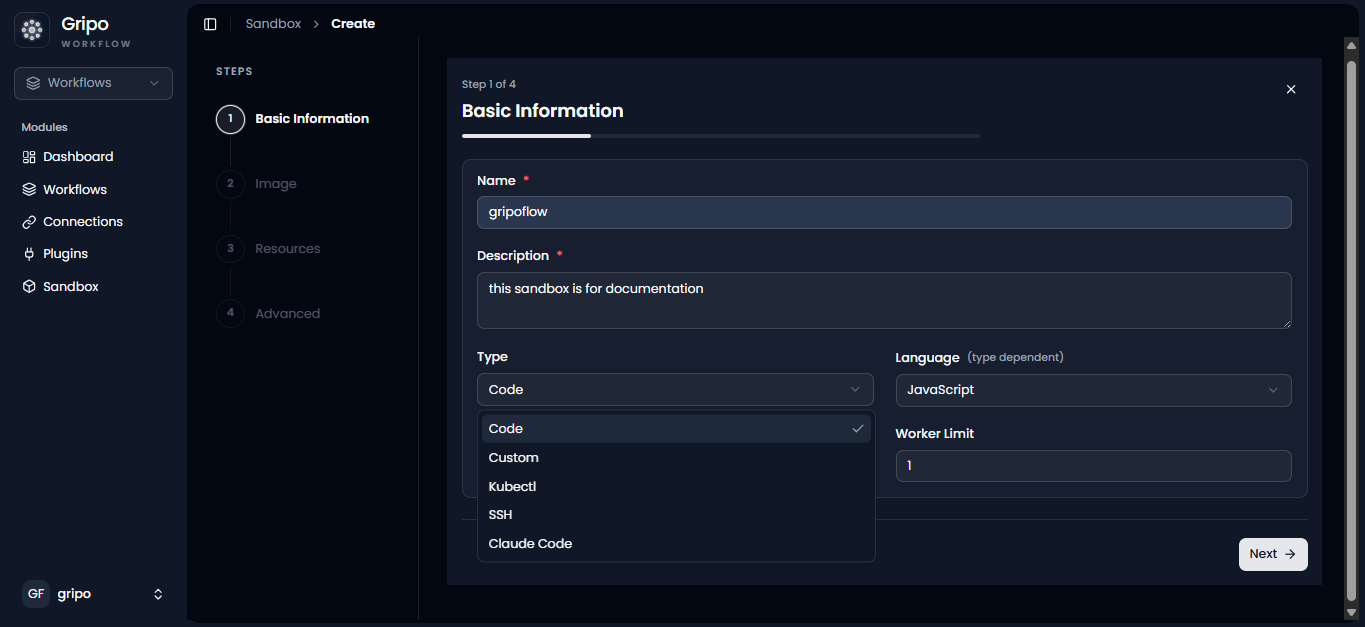Click the Next button
The image size is (1365, 627).
1273,554
